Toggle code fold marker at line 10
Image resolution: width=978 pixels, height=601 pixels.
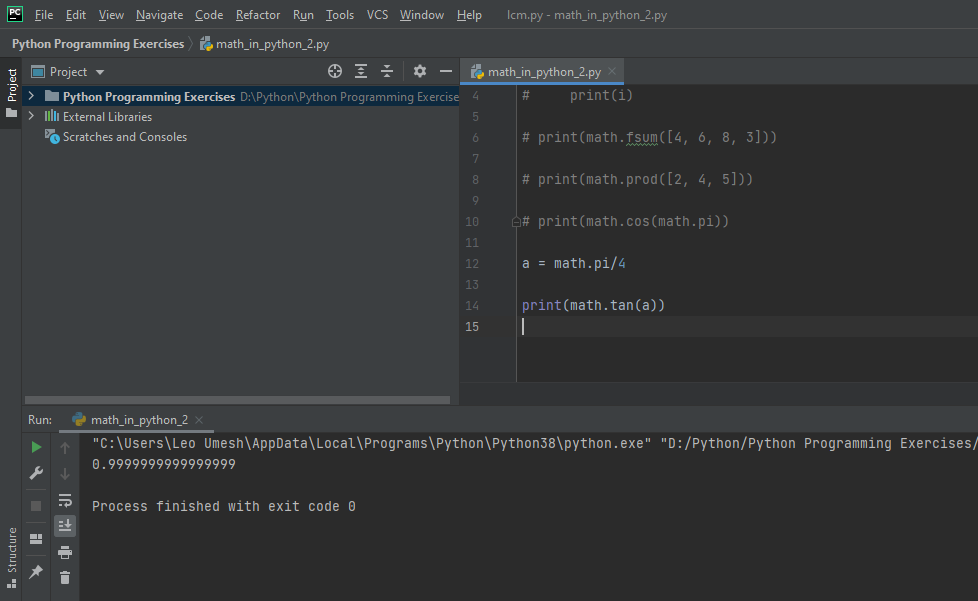point(516,221)
